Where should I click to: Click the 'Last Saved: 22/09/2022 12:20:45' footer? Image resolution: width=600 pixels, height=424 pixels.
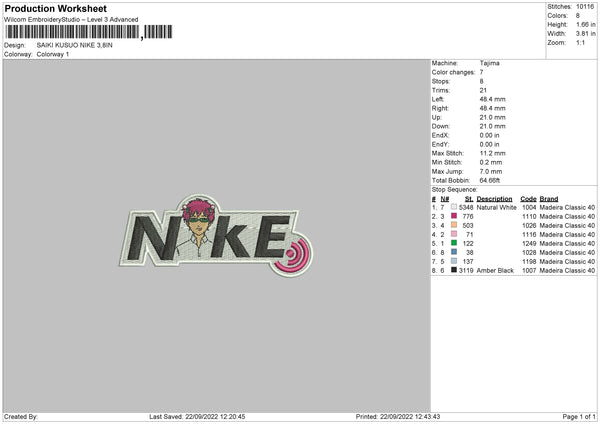pos(197,417)
